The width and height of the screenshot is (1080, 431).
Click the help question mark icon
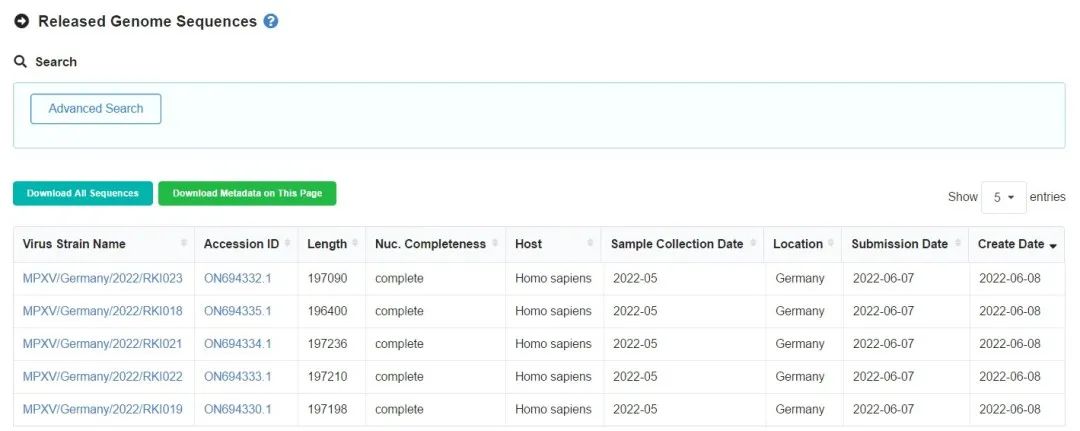pos(271,21)
